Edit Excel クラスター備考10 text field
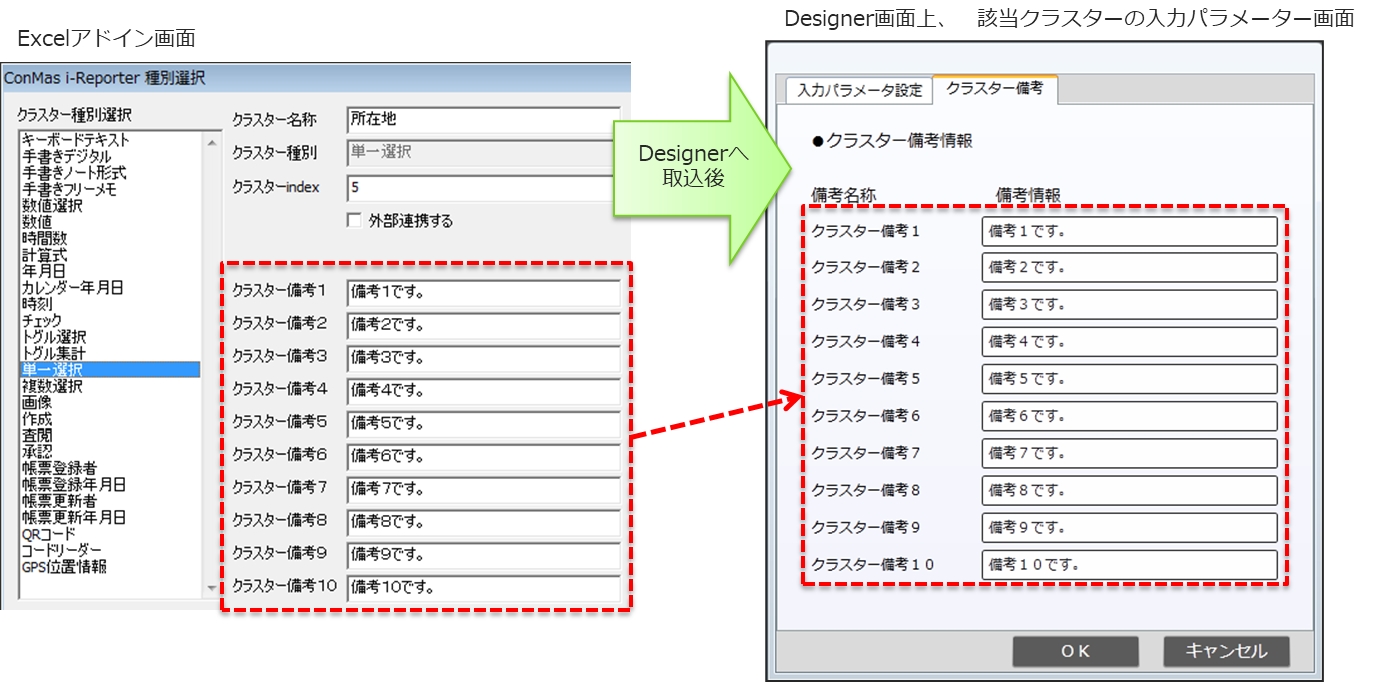 pos(483,587)
